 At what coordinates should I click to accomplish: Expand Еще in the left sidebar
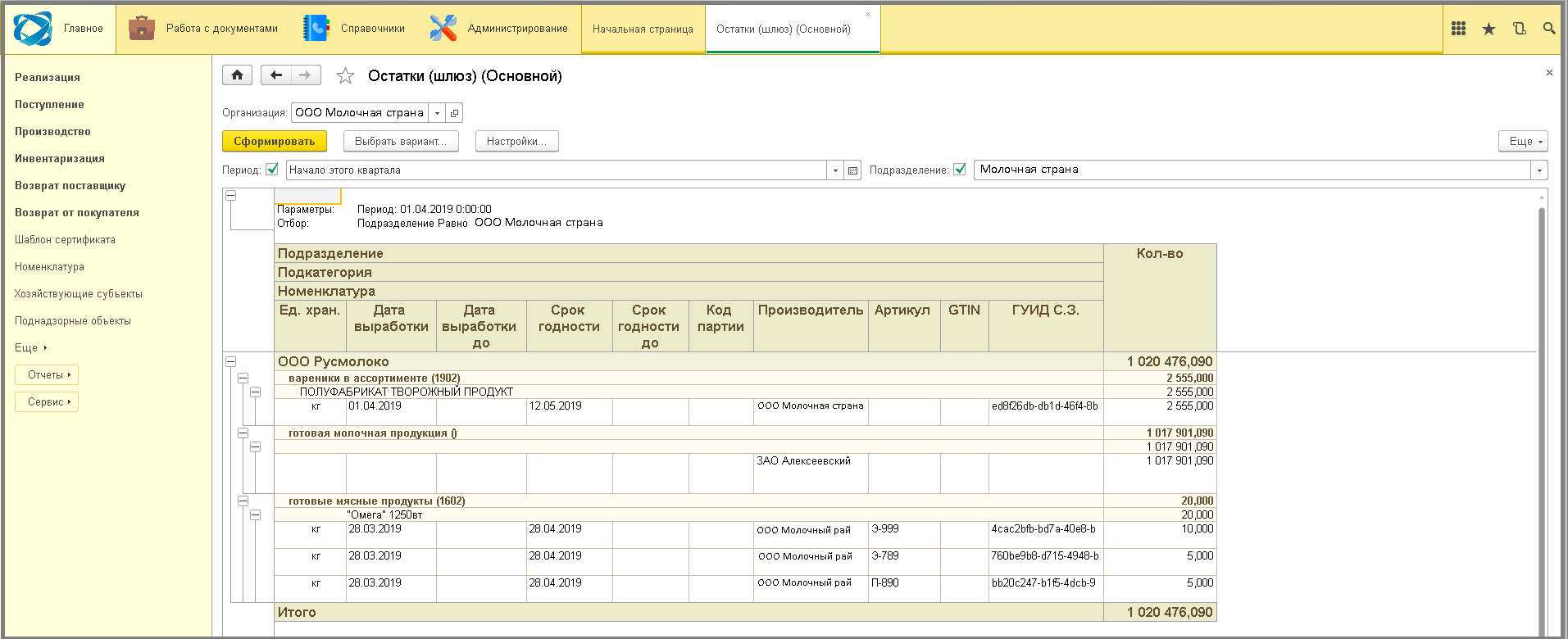[31, 347]
